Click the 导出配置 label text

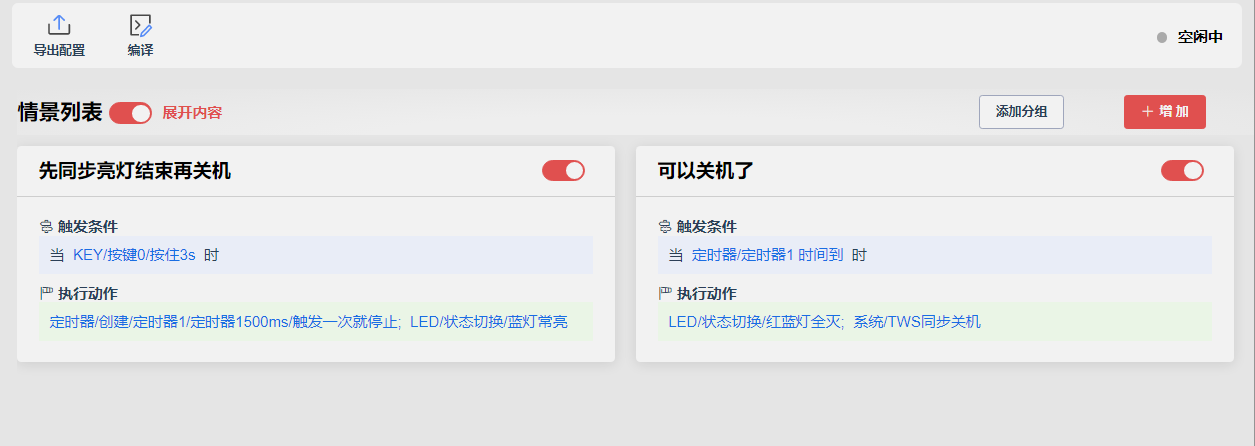tap(59, 50)
